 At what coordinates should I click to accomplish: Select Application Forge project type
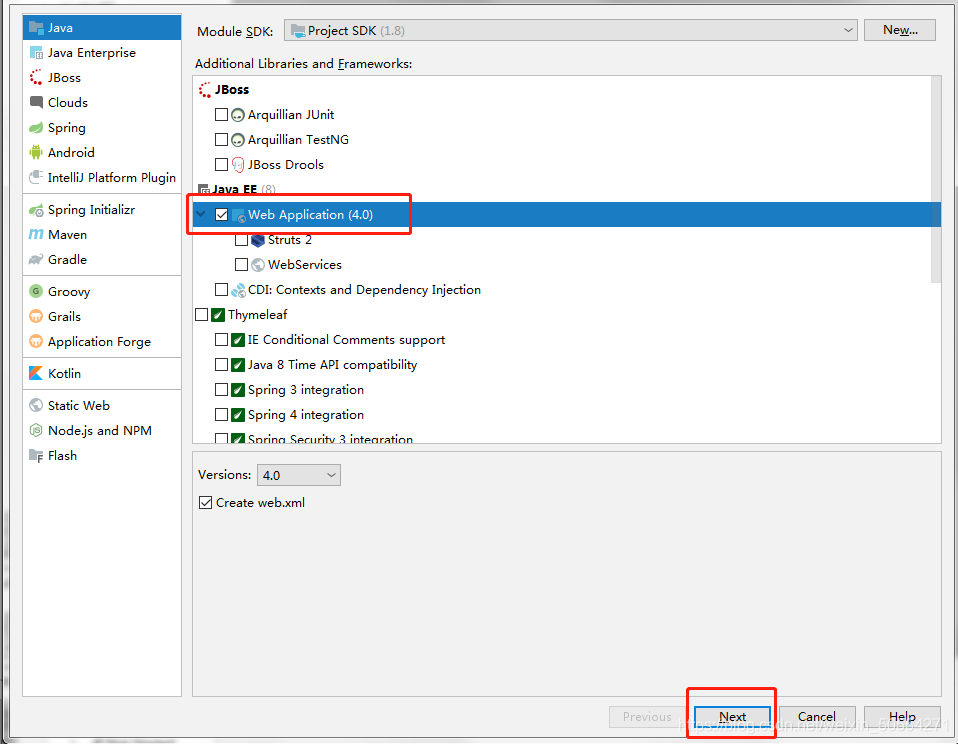click(x=101, y=341)
